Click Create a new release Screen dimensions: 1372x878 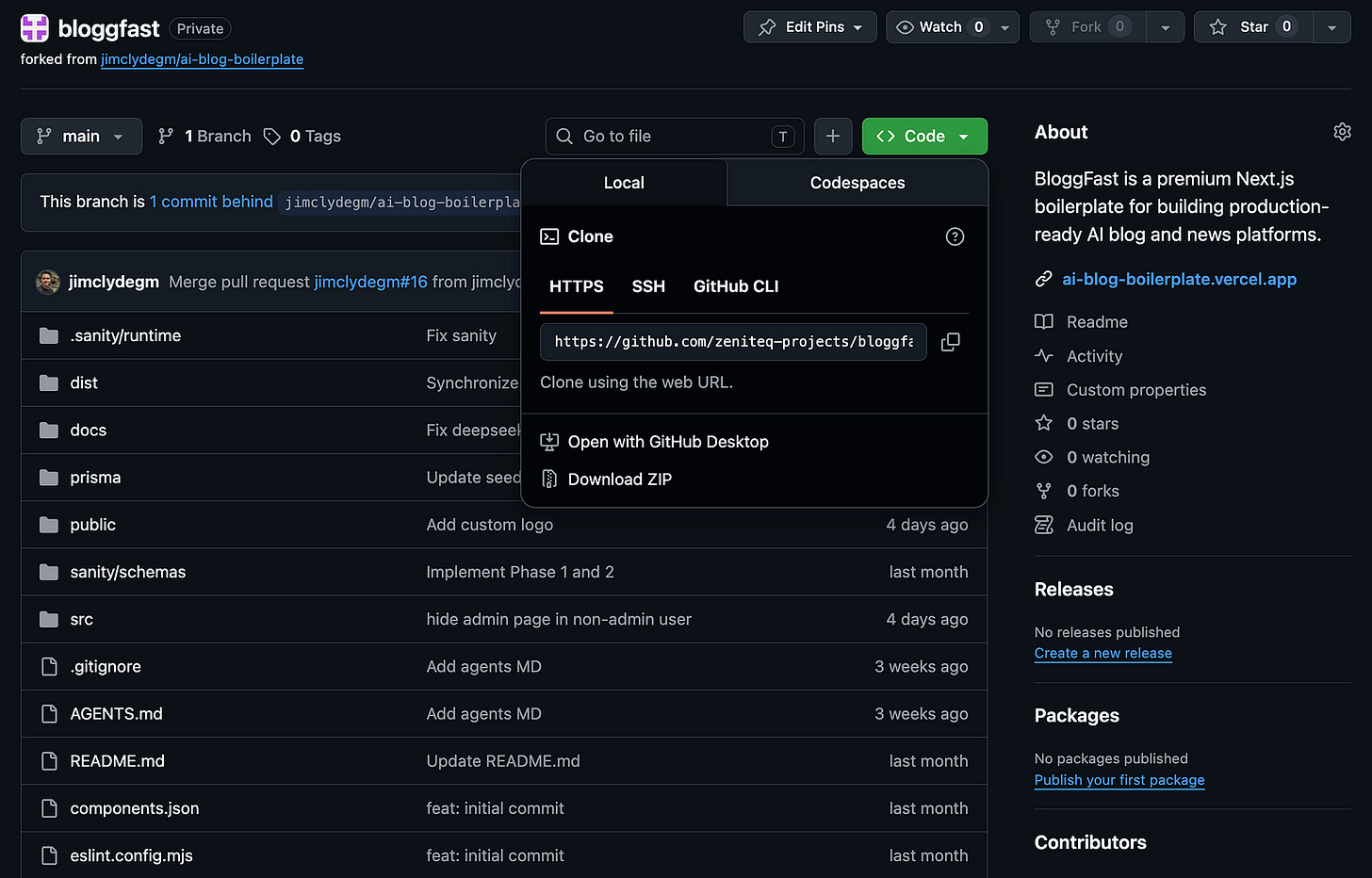pos(1102,653)
